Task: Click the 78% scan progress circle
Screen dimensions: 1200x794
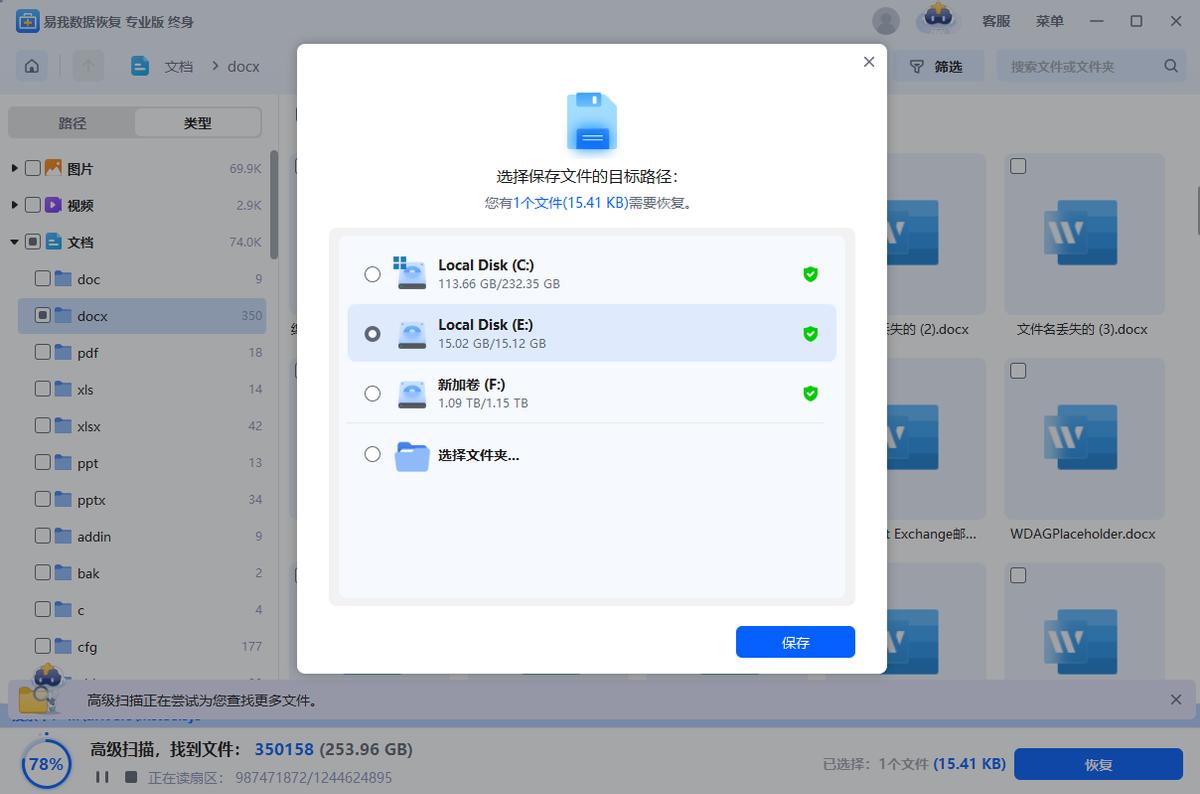Action: coord(45,763)
